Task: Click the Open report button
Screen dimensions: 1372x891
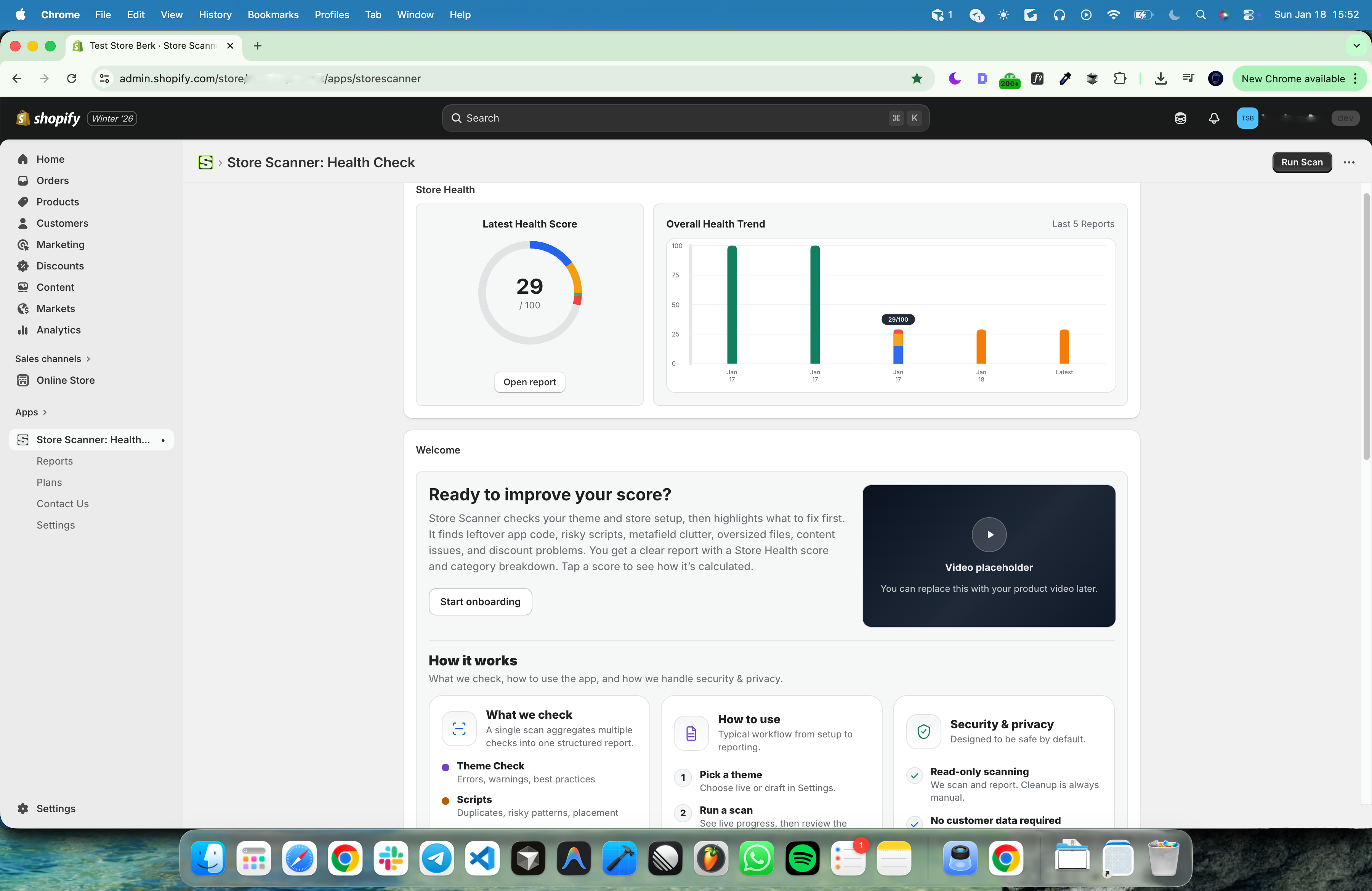Action: (529, 381)
